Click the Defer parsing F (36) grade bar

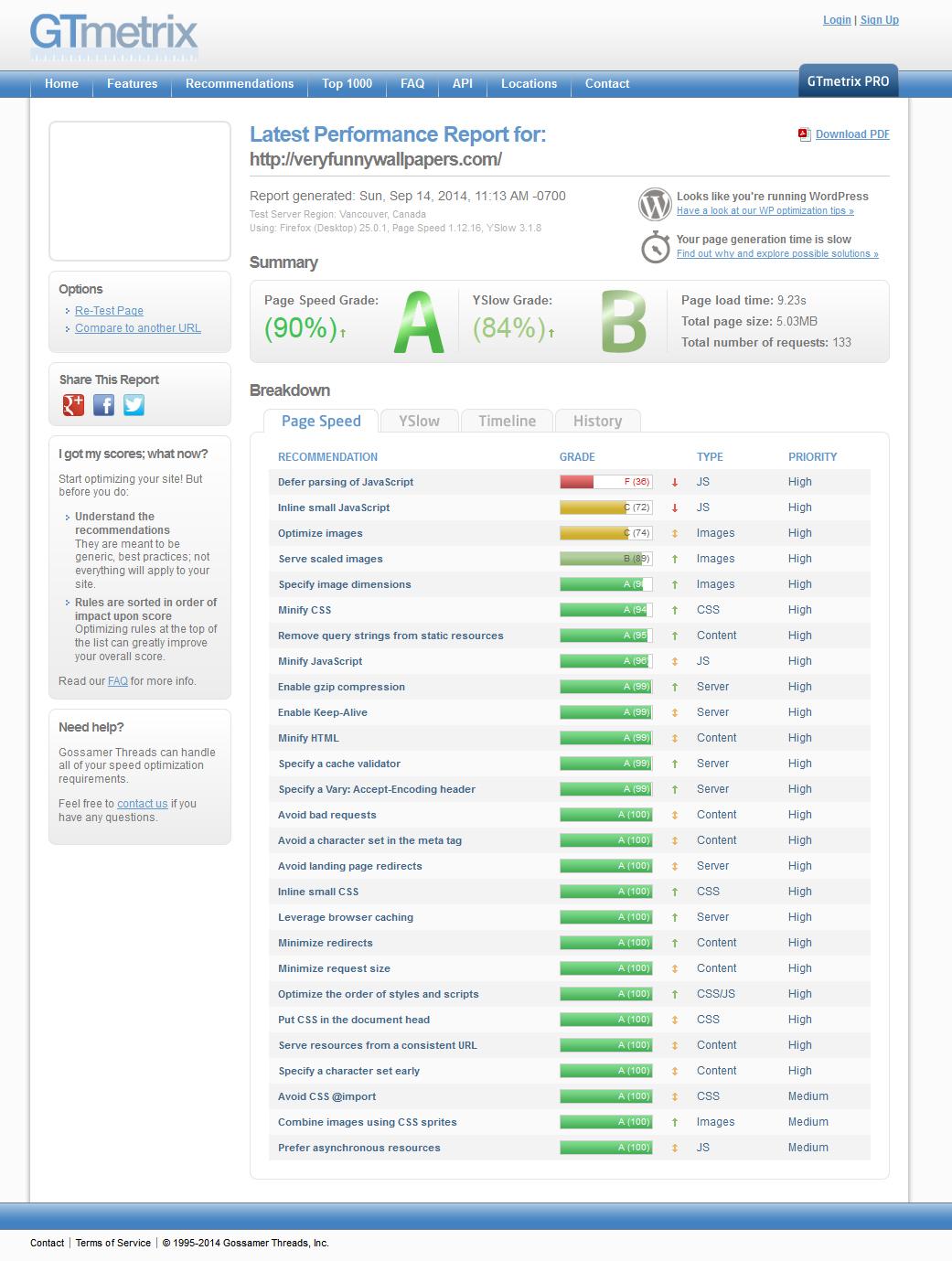coord(605,482)
